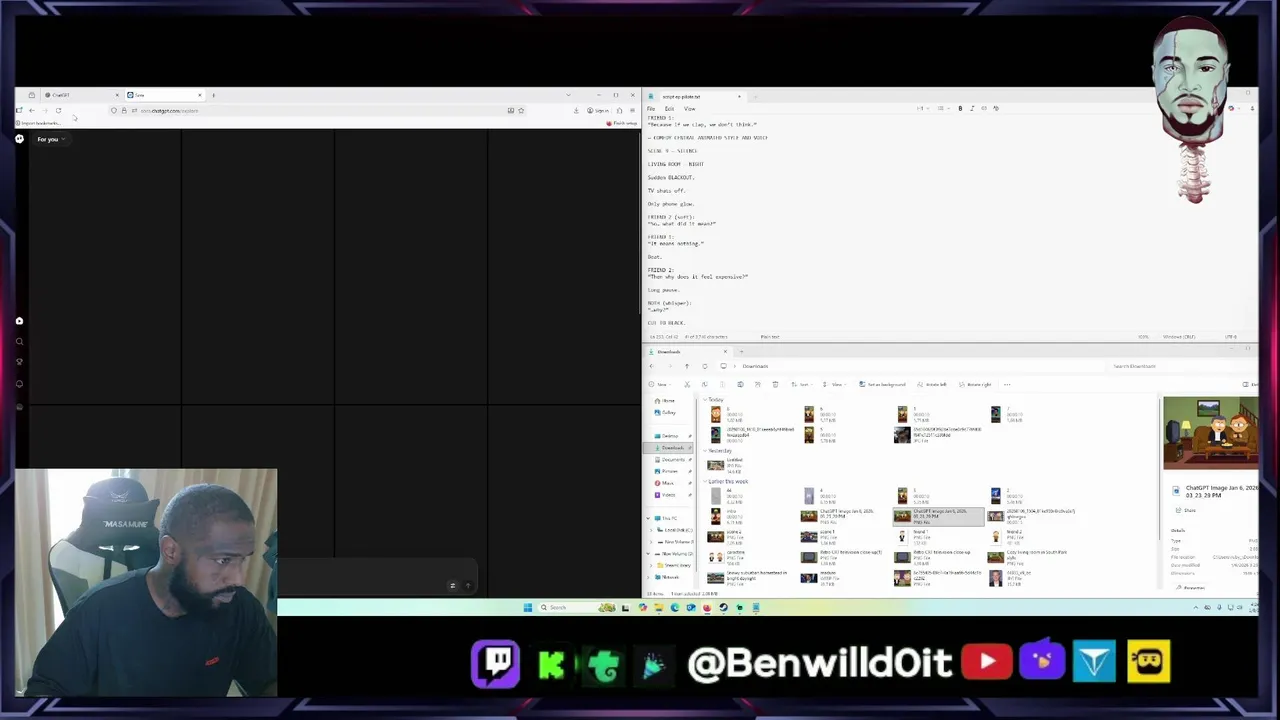
Task: Select Documents in Explorer sidebar
Action: click(673, 459)
